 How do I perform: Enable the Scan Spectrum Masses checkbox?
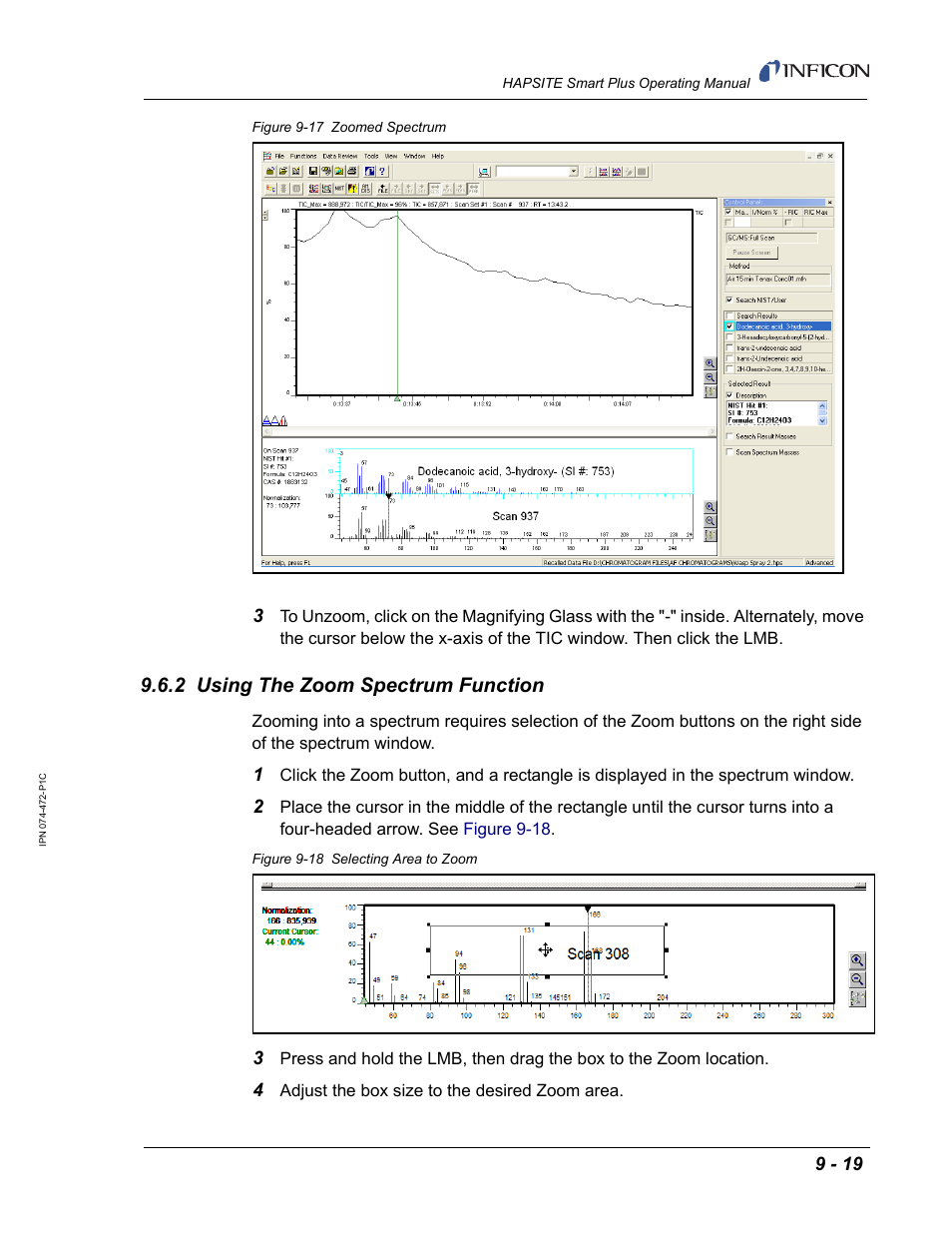[x=729, y=452]
